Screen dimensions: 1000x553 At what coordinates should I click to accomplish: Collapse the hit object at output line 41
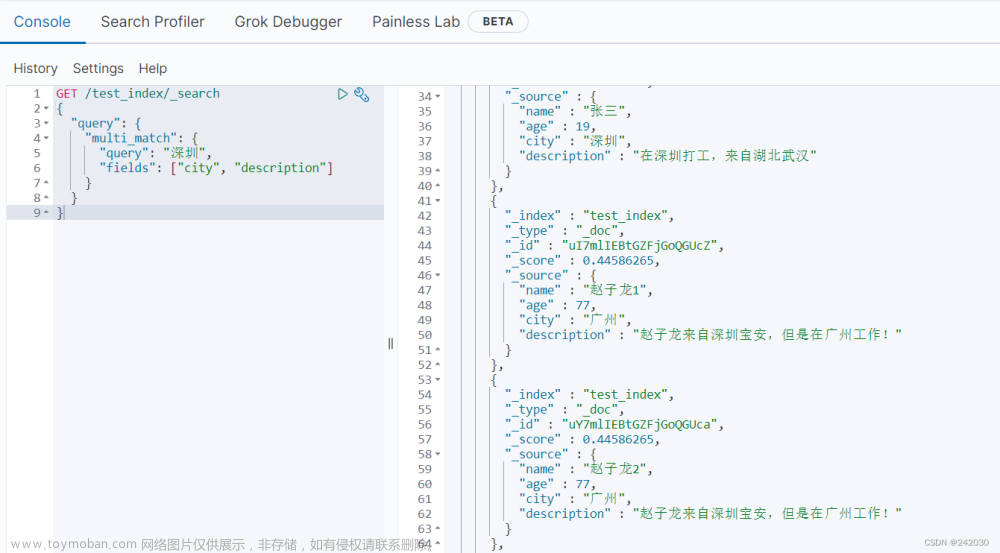(438, 201)
